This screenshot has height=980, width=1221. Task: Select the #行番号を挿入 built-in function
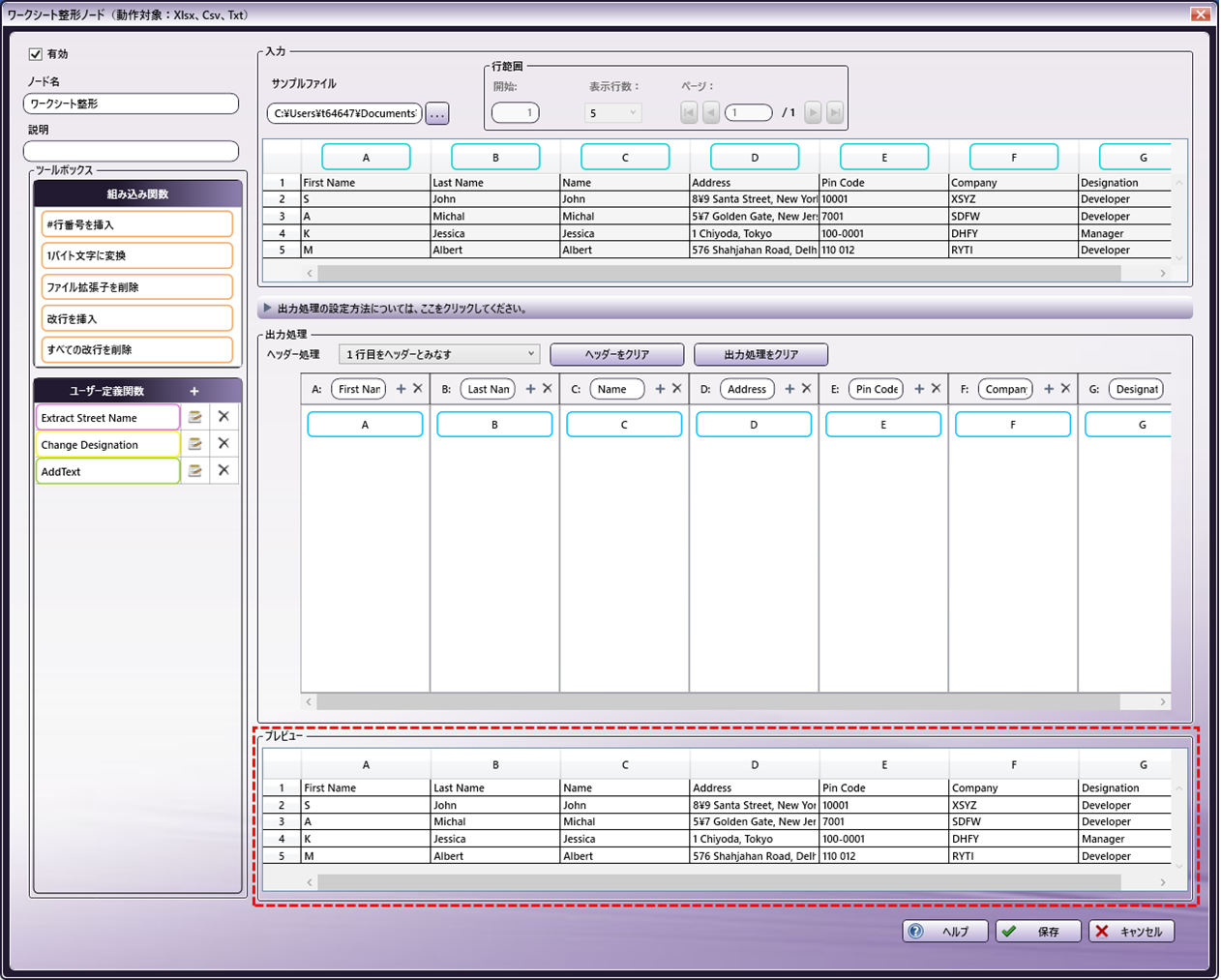137,224
